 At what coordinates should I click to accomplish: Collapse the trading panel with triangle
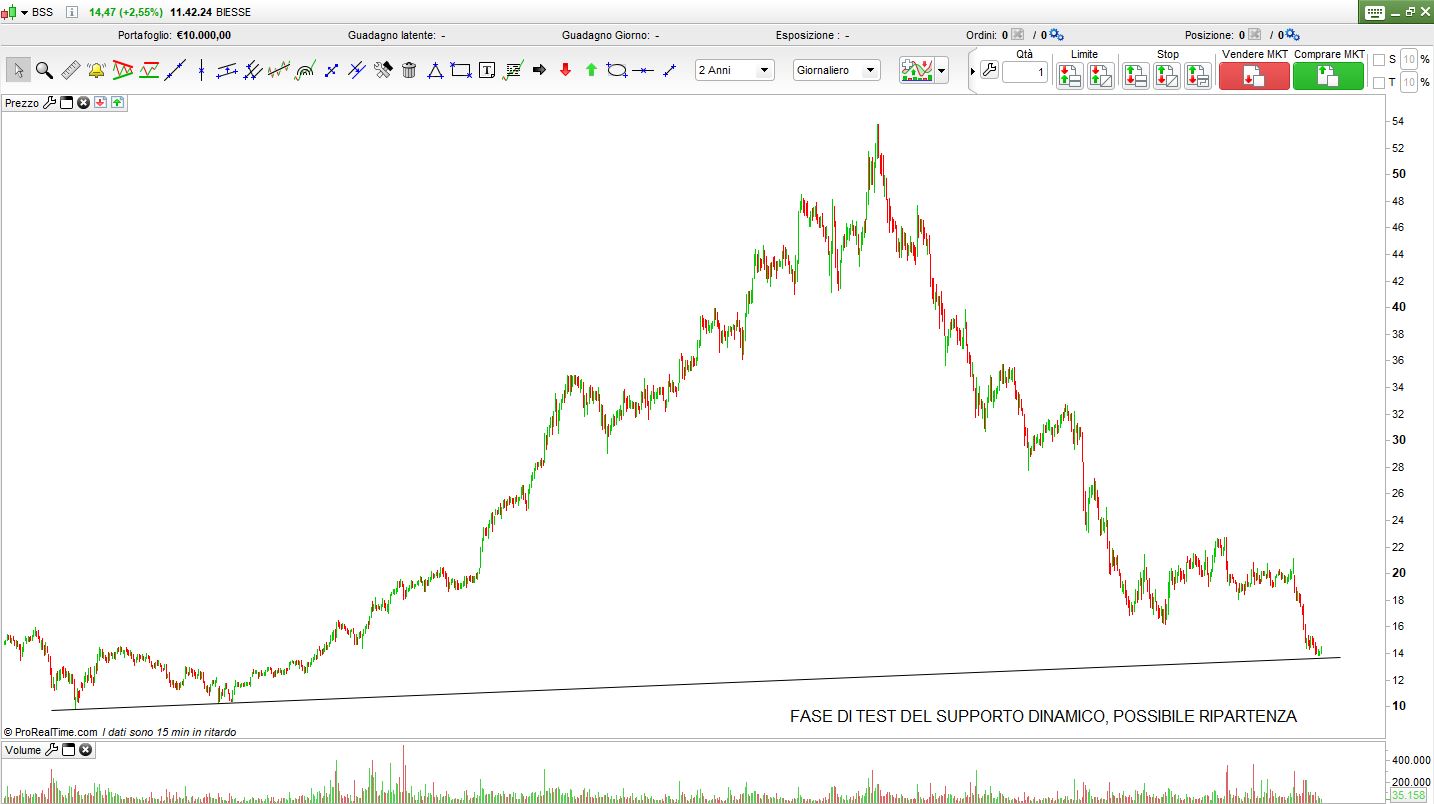click(x=972, y=71)
